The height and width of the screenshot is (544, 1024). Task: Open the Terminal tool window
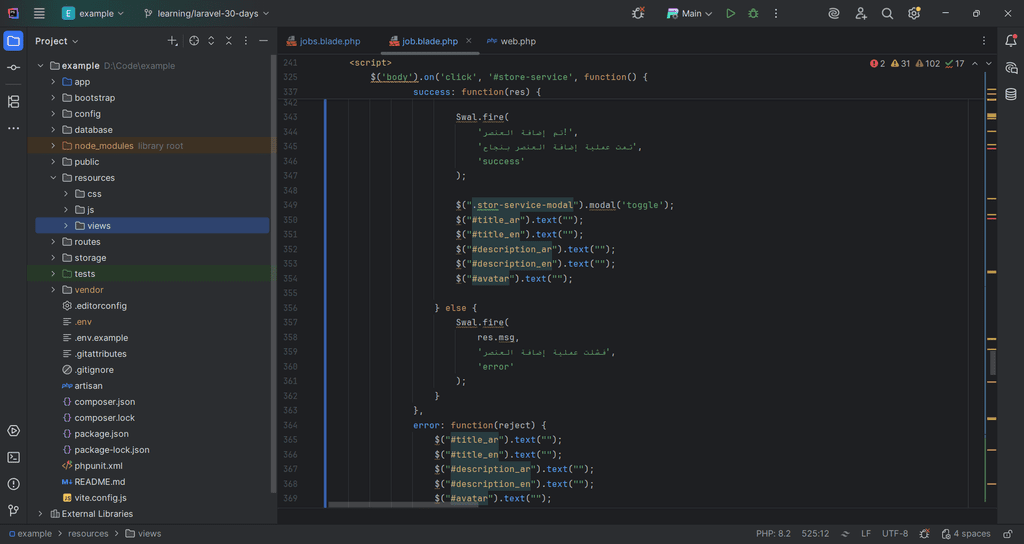pyautogui.click(x=13, y=457)
